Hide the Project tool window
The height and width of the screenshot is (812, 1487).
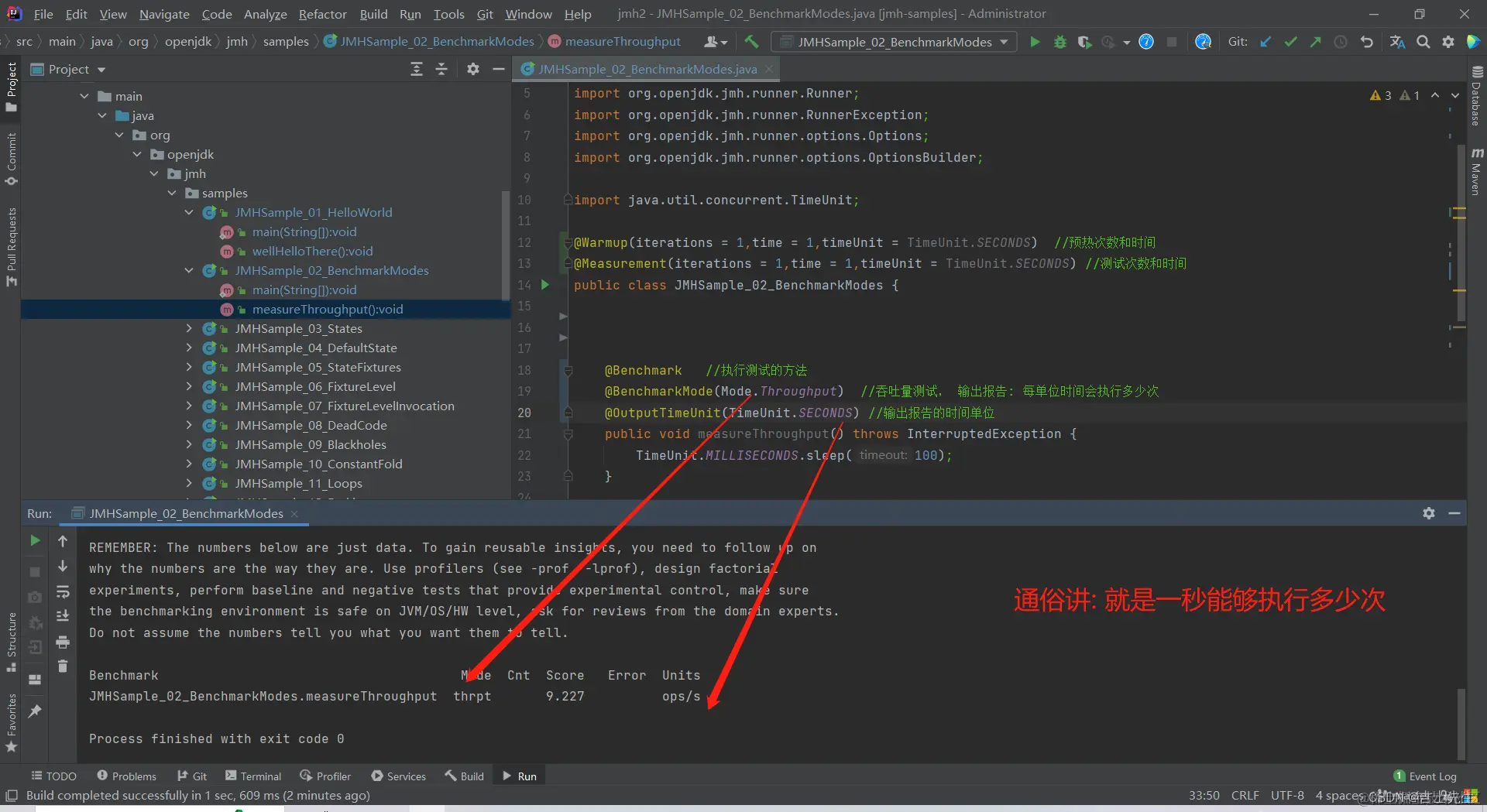pyautogui.click(x=499, y=69)
